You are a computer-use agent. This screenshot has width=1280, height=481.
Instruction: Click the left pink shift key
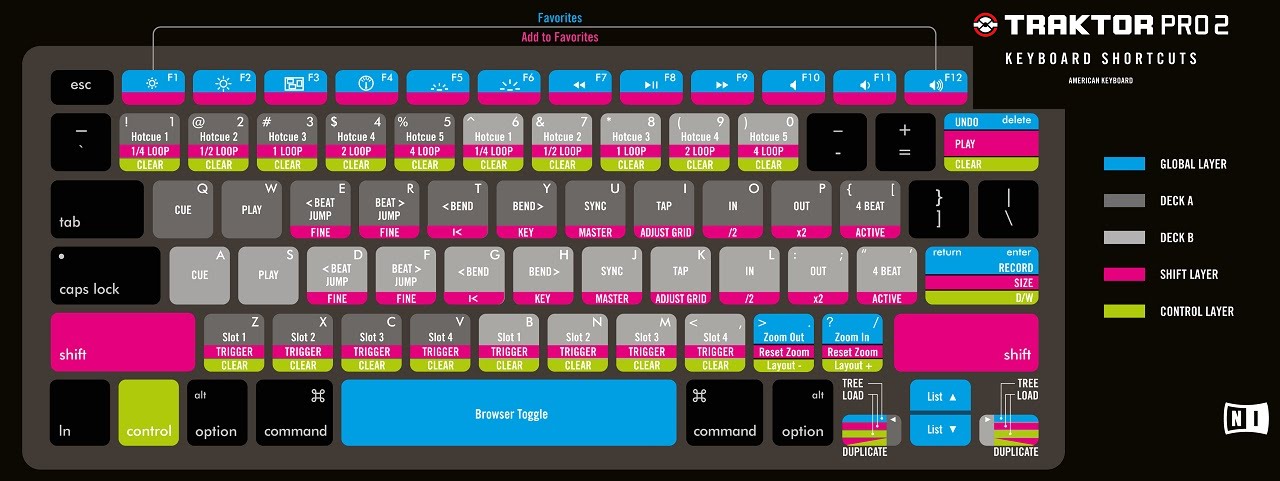pyautogui.click(x=123, y=342)
